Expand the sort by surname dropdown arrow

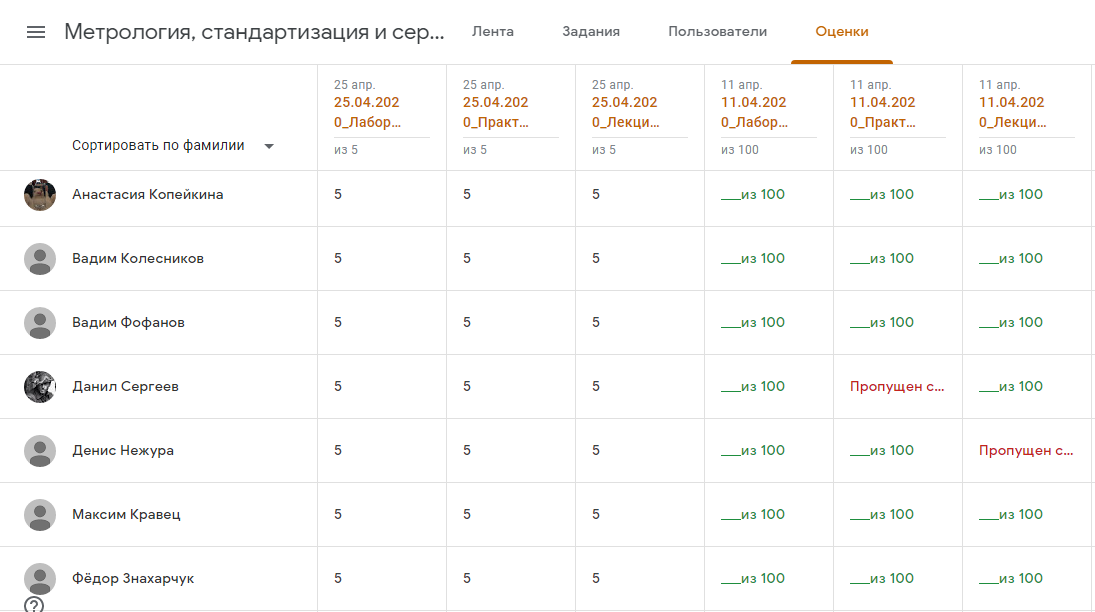269,146
